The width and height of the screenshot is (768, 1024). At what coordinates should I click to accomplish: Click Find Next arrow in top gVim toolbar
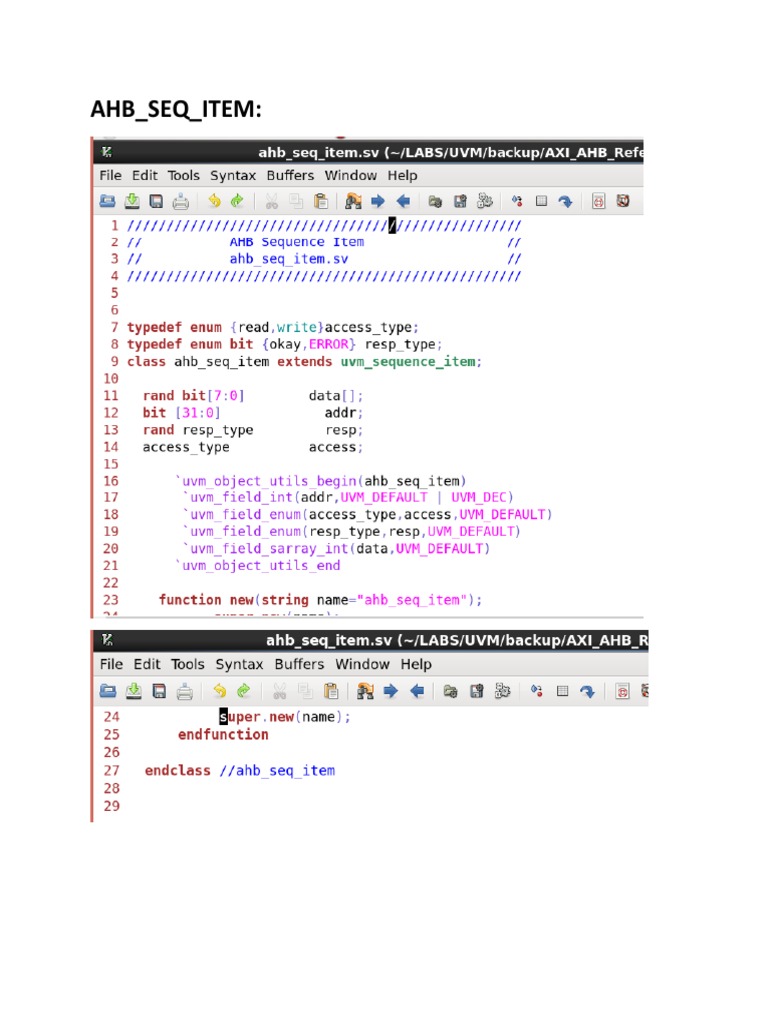click(378, 201)
